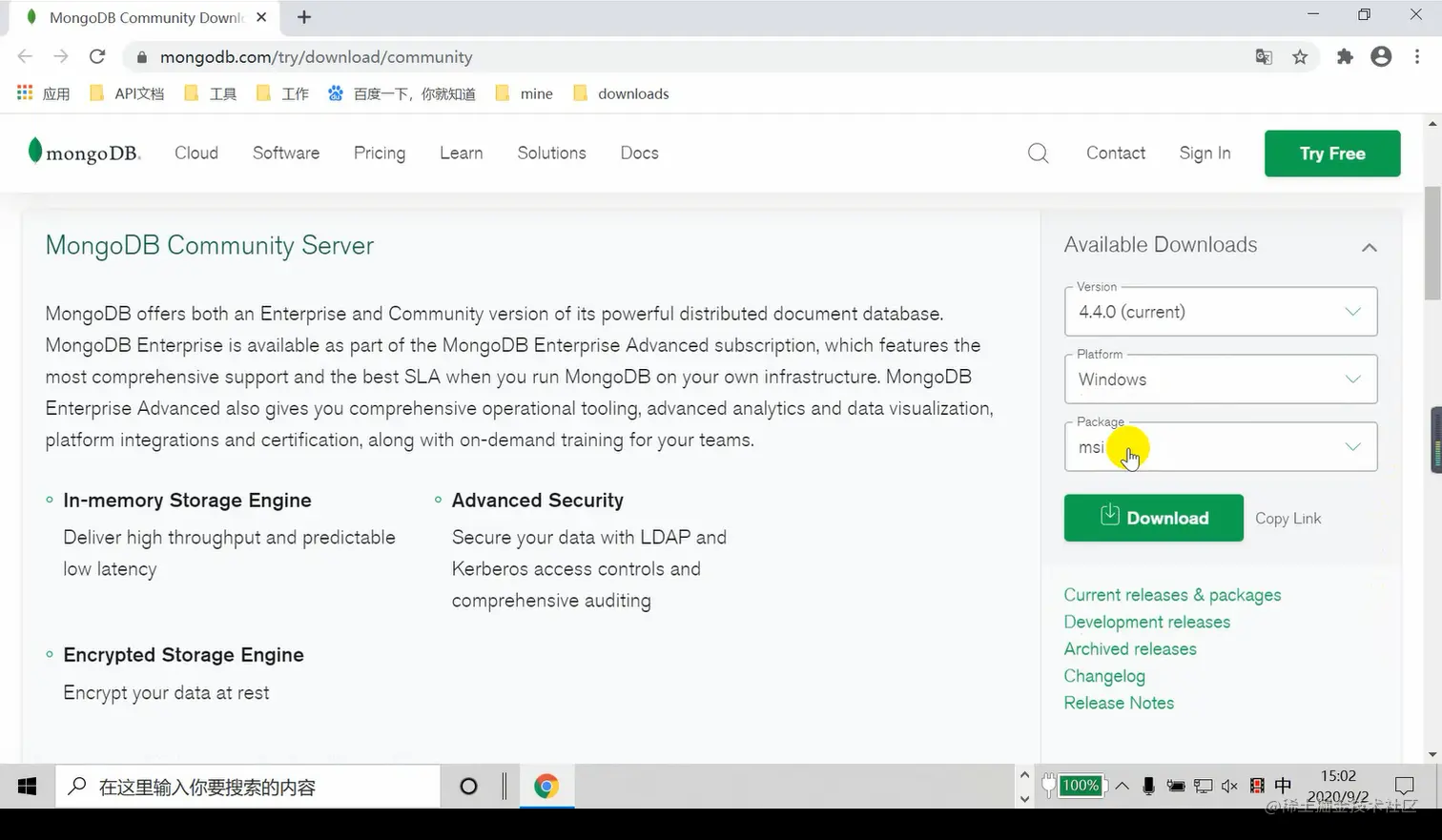Open the Docs link in navigation
This screenshot has width=1442, height=840.
click(639, 153)
